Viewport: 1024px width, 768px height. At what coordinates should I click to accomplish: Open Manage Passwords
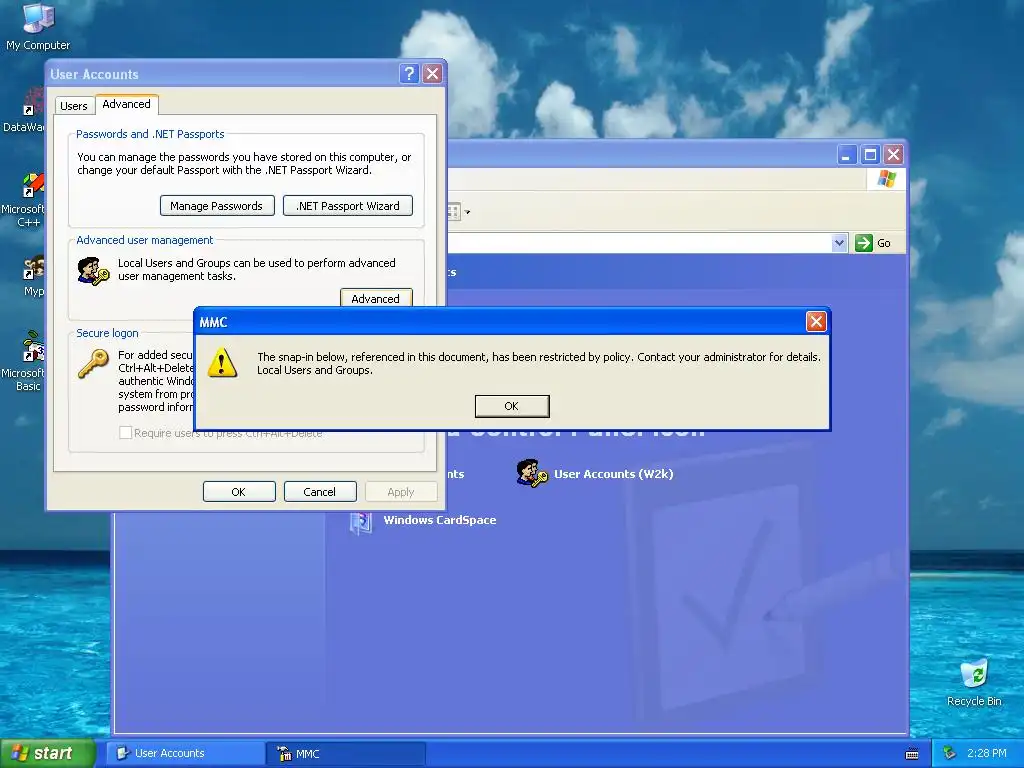click(217, 206)
